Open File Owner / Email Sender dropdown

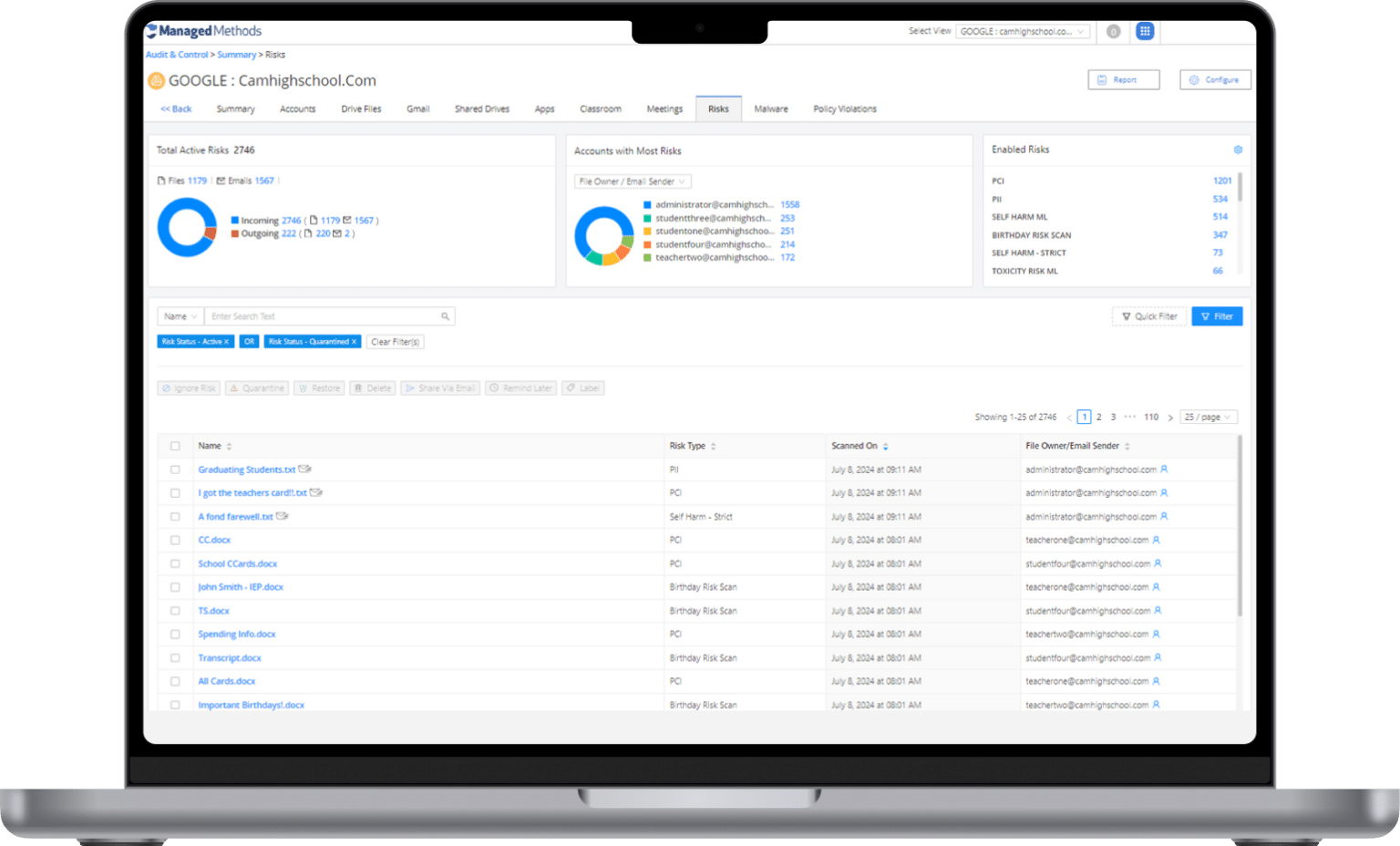click(633, 181)
